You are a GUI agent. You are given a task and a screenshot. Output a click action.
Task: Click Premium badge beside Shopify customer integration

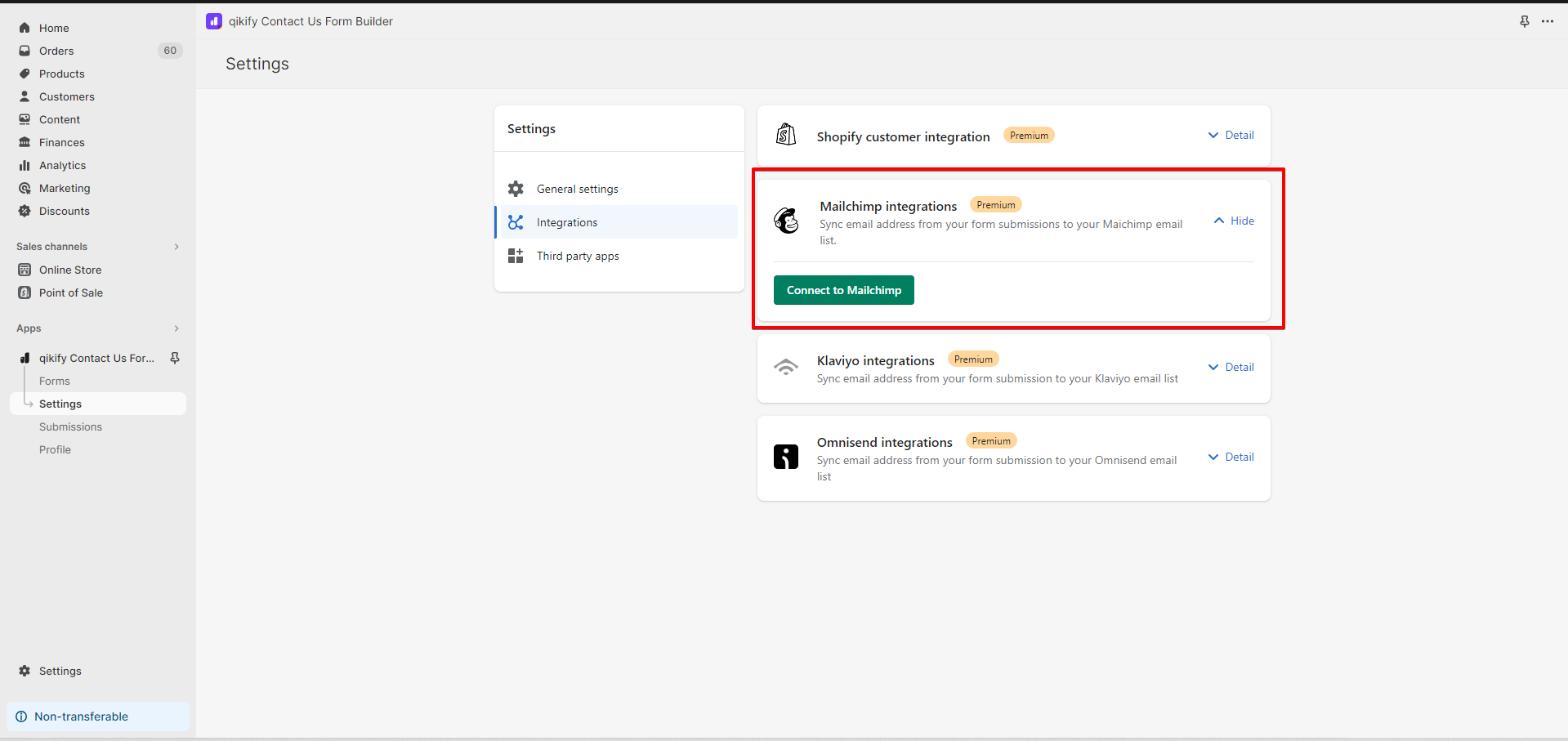click(x=1029, y=136)
